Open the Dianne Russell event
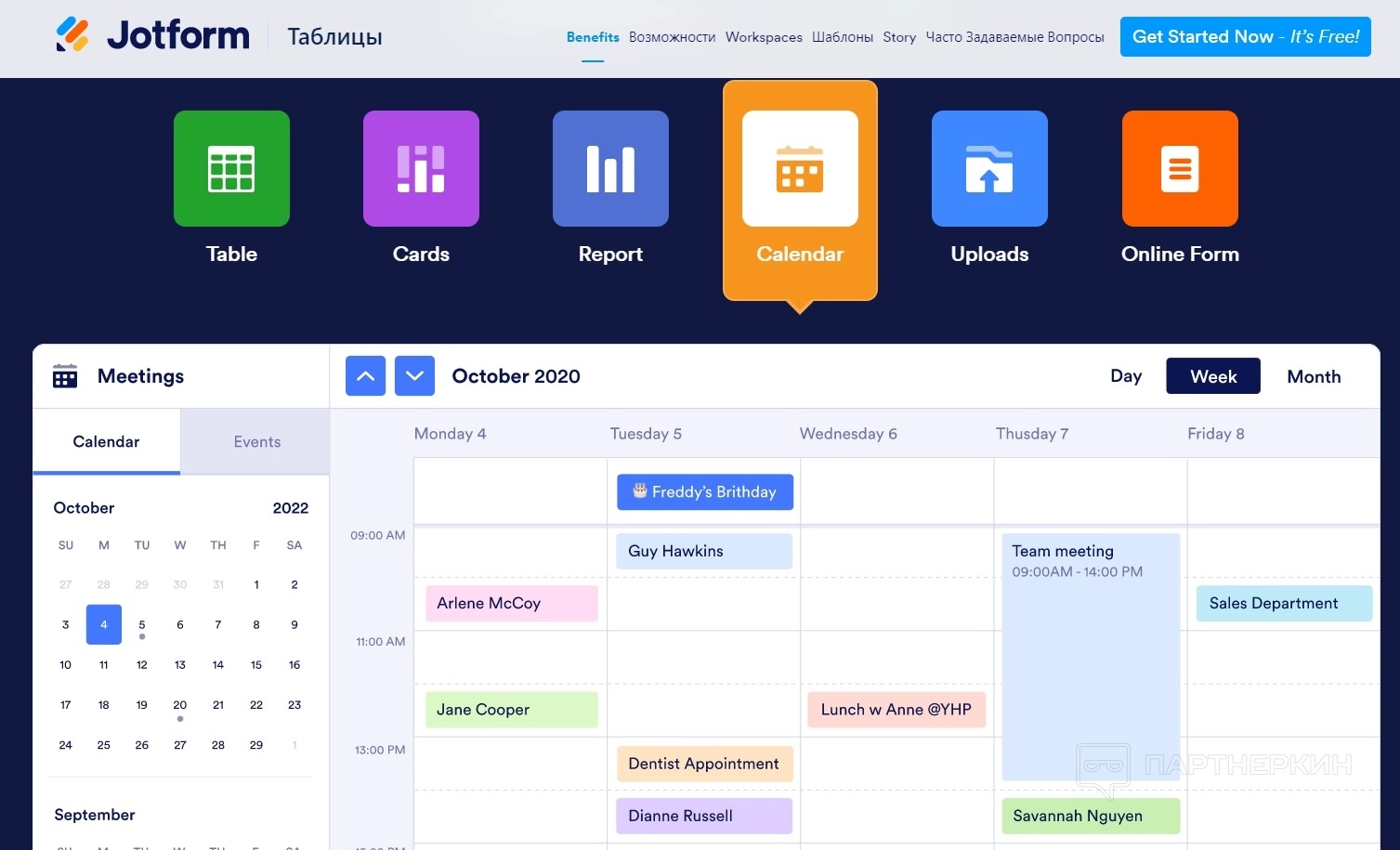1400x850 pixels. click(704, 816)
